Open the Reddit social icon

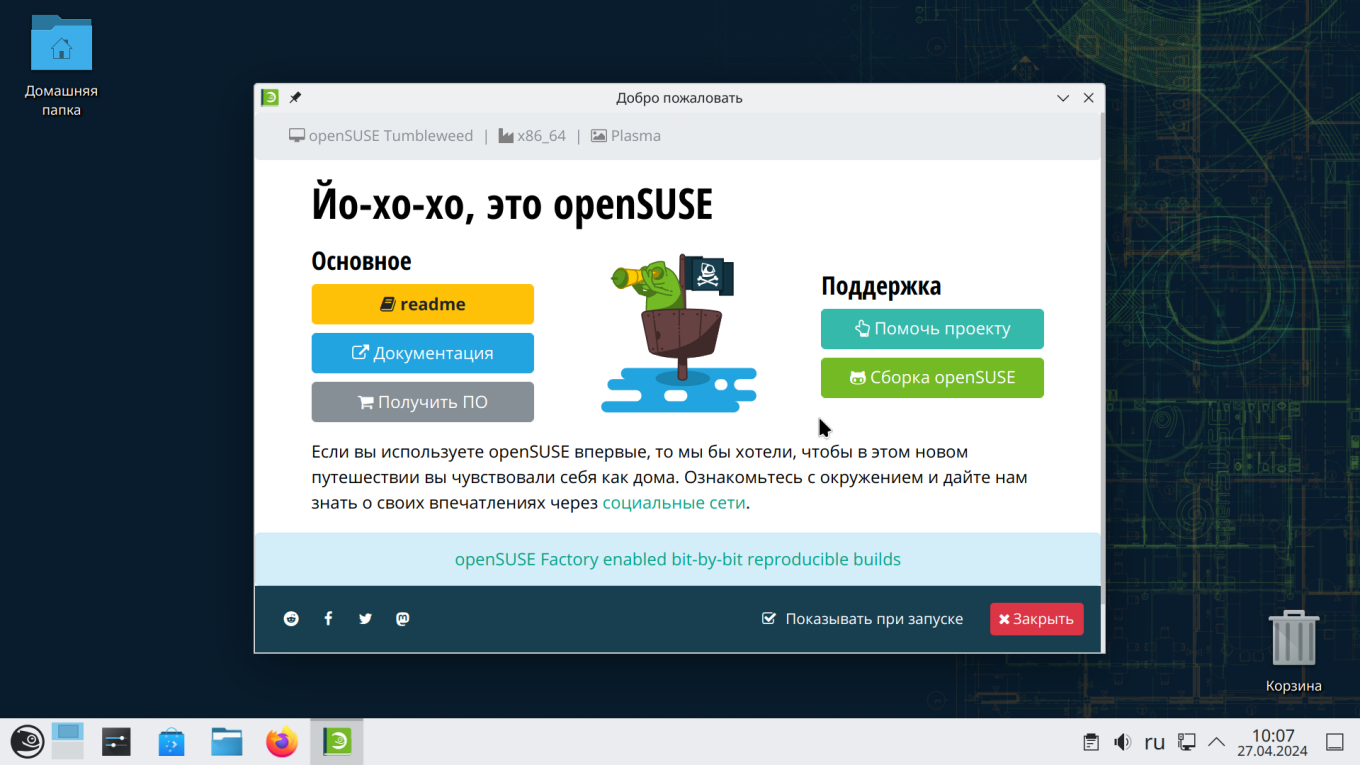tap(291, 619)
